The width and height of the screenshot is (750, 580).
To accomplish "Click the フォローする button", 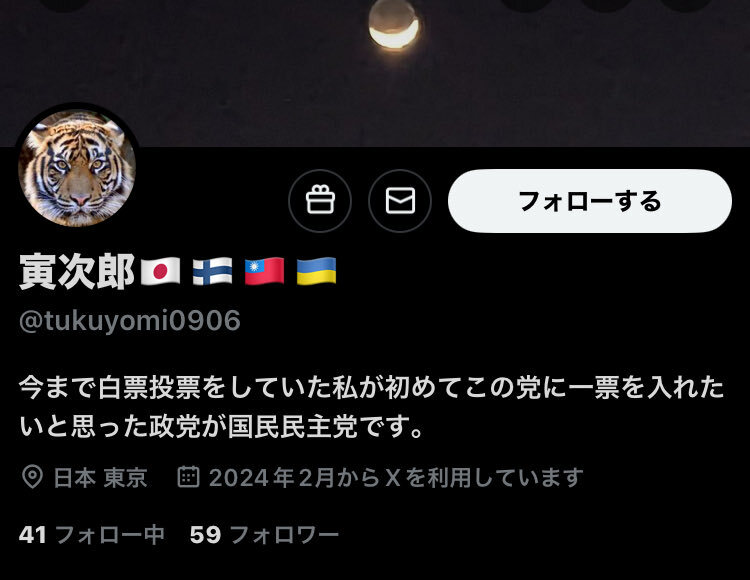I will 590,201.
